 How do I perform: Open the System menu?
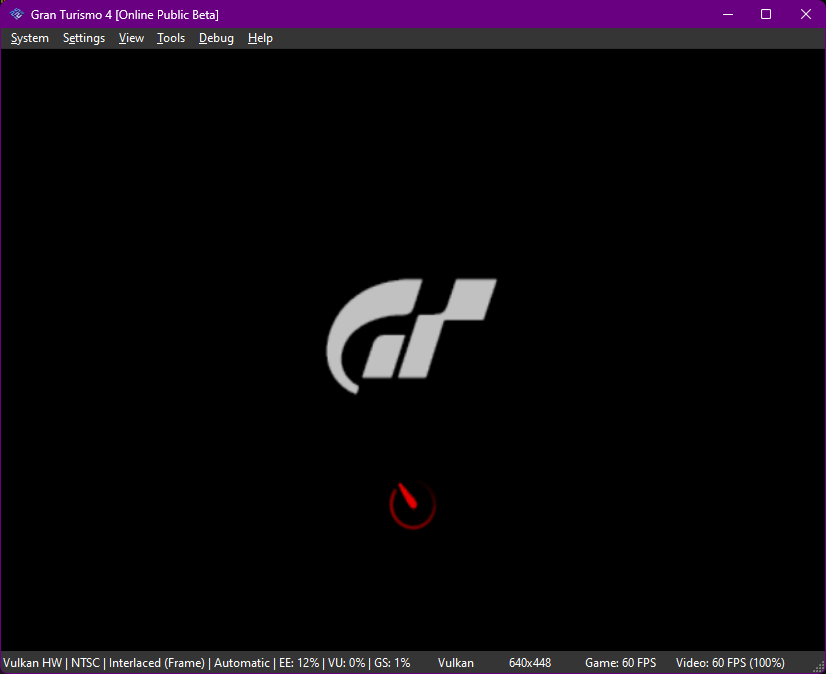pos(30,38)
